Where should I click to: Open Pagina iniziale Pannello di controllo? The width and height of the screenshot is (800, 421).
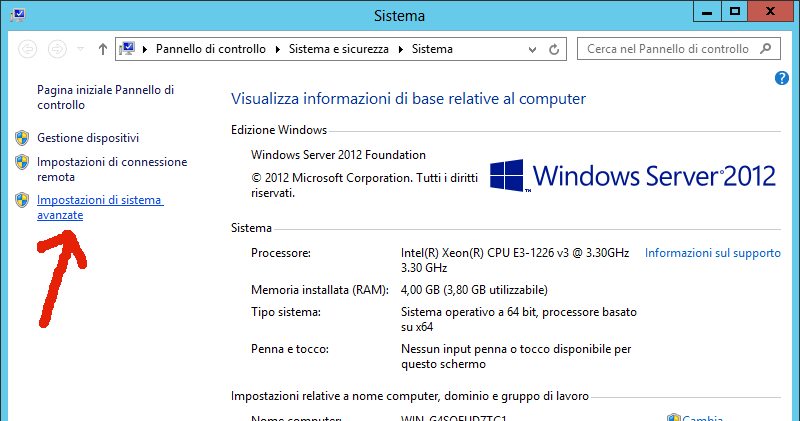pyautogui.click(x=106, y=97)
